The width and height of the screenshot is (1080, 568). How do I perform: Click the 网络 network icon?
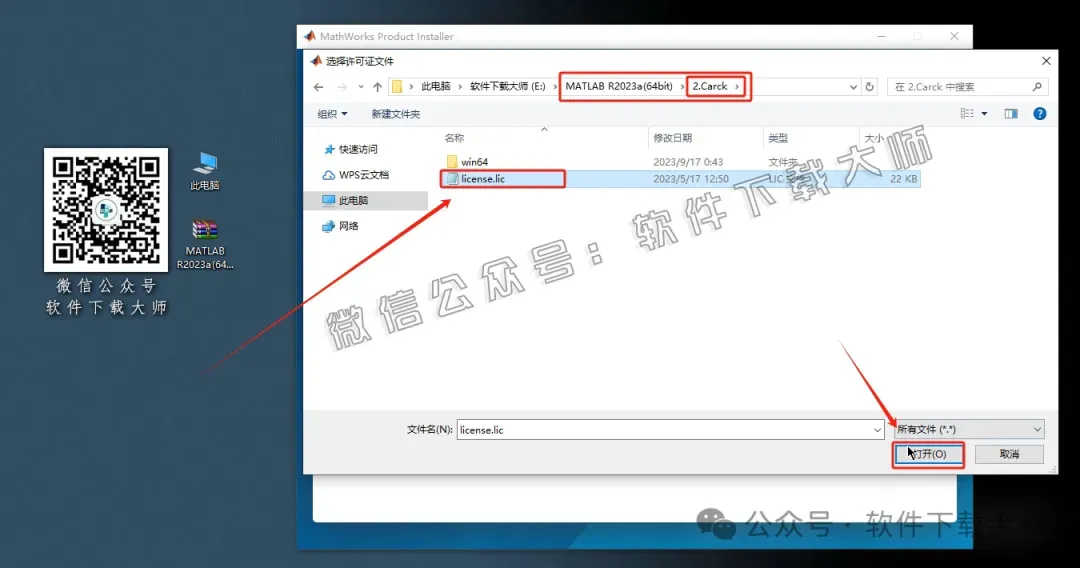pos(329,226)
